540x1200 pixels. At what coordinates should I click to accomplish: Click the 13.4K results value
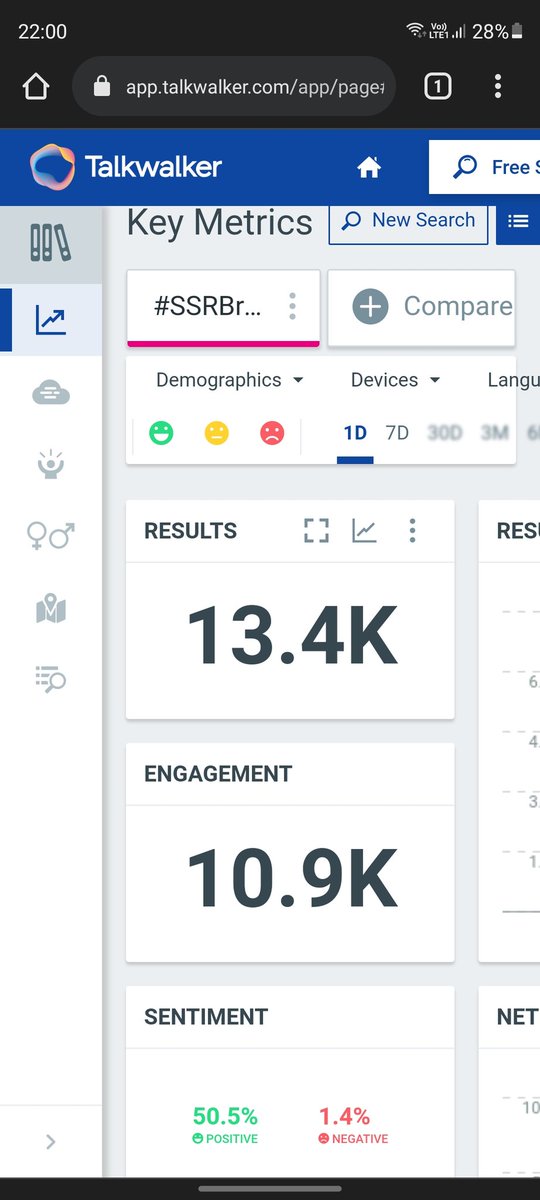[291, 636]
